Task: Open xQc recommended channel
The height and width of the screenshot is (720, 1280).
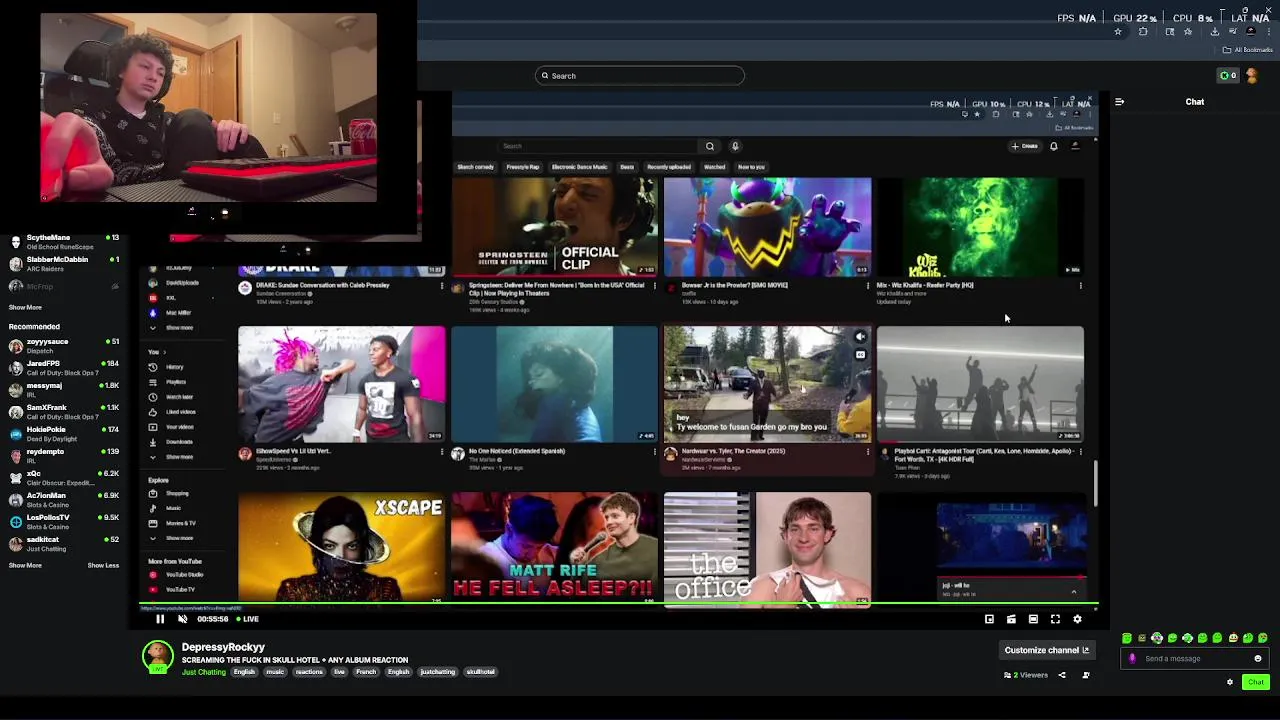Action: click(x=62, y=478)
